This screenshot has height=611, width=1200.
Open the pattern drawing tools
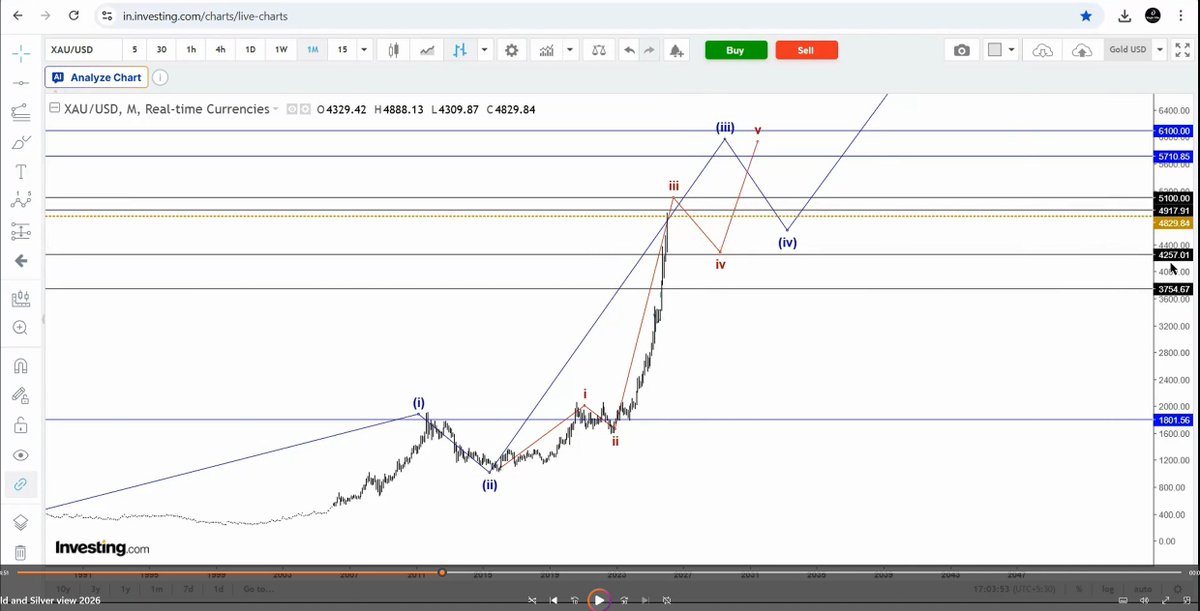(20, 201)
